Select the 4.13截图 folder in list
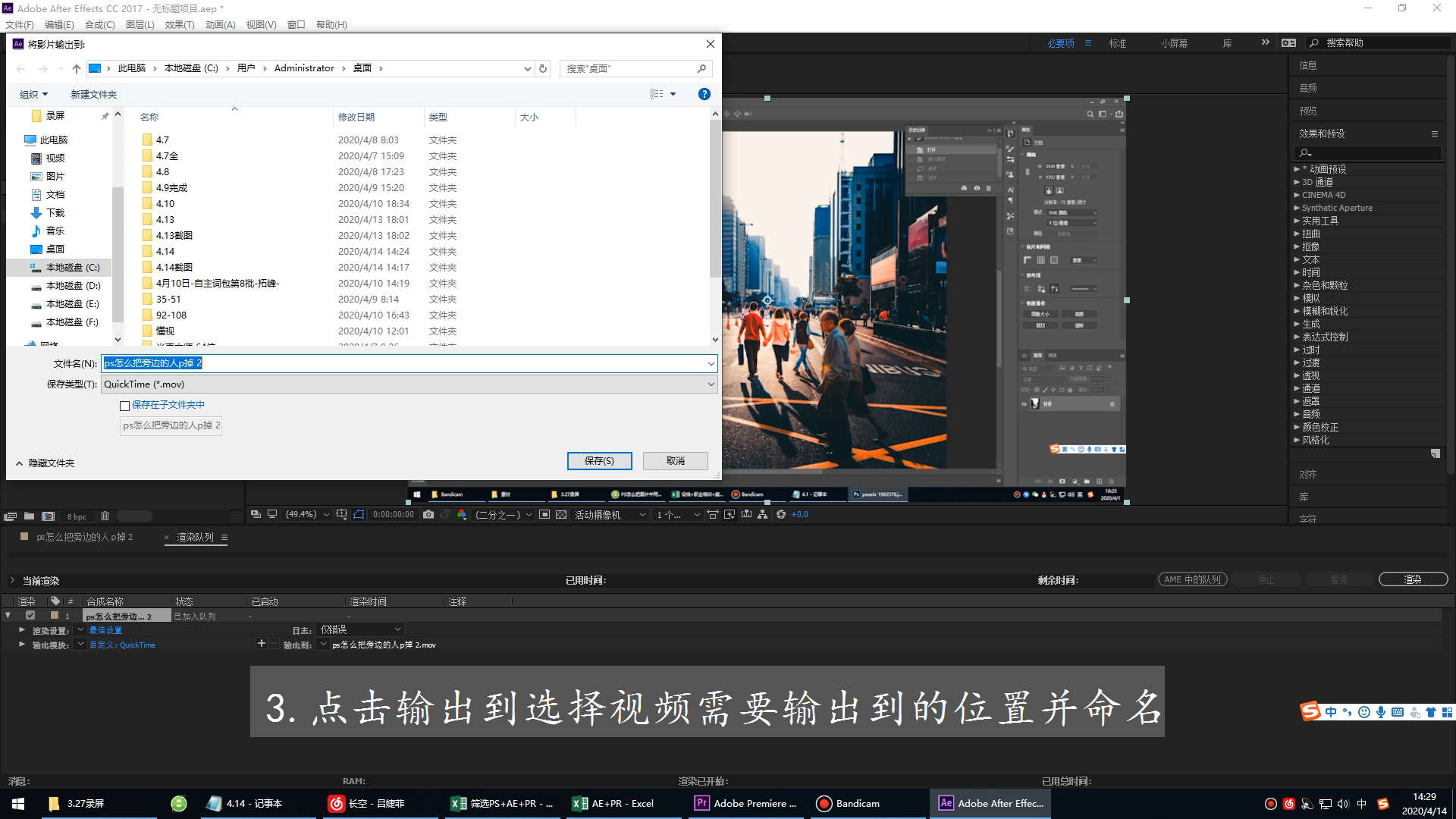Image resolution: width=1456 pixels, height=819 pixels. (x=174, y=235)
